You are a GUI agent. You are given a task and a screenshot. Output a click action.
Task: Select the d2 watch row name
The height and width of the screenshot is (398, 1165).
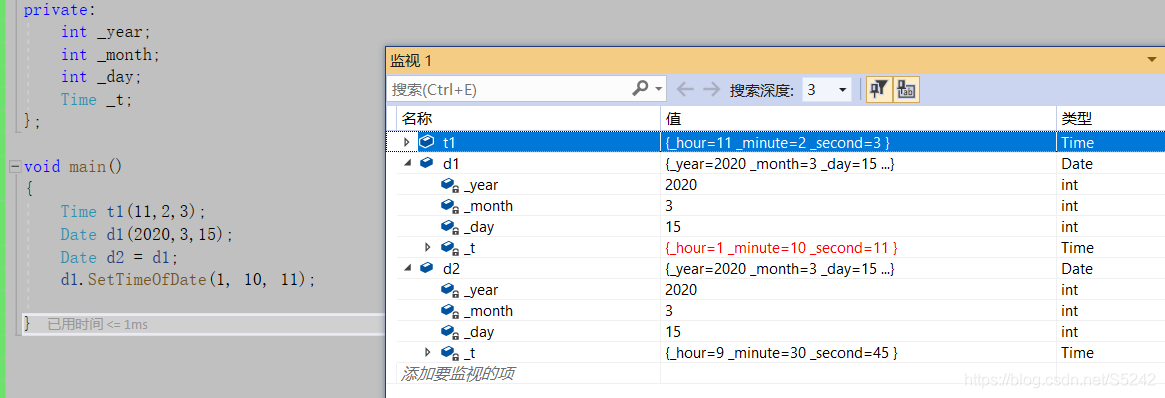point(452,268)
